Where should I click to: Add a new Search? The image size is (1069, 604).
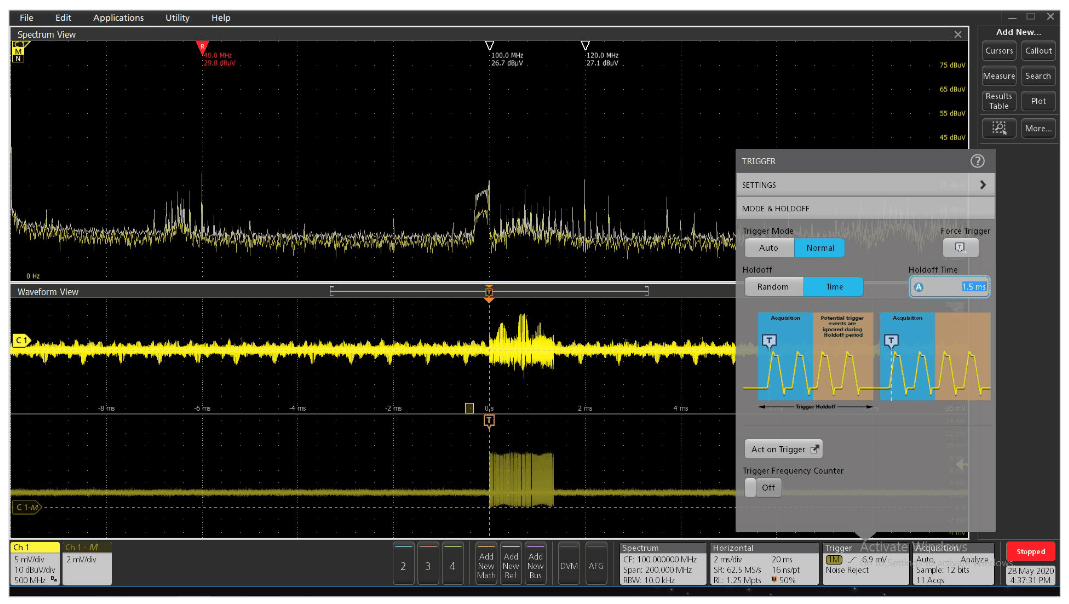(1039, 75)
